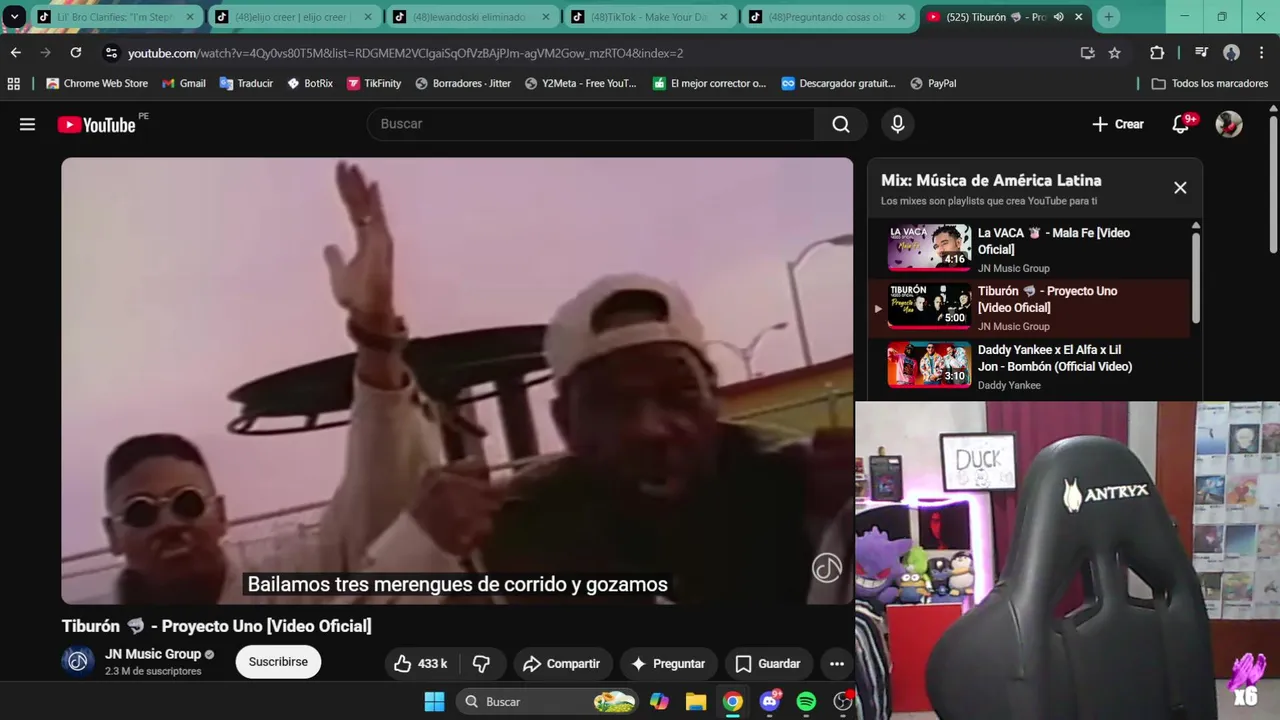Open the BotRix bookmark

point(310,84)
